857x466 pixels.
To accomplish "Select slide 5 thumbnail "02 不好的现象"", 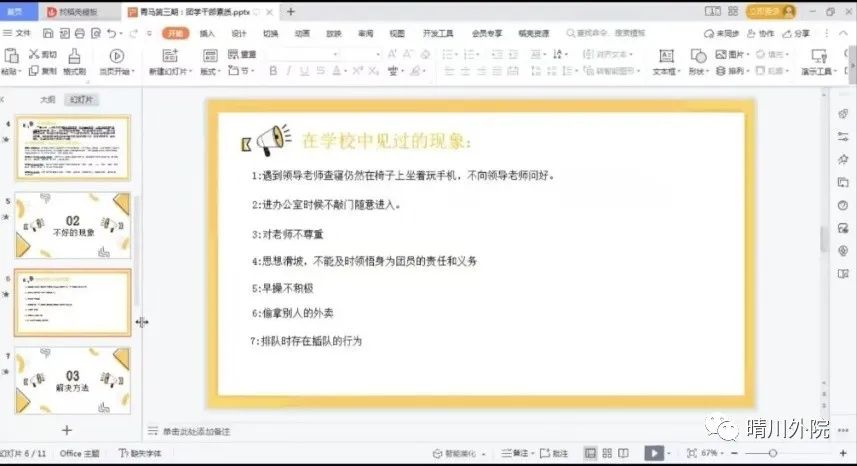I will click(72, 225).
